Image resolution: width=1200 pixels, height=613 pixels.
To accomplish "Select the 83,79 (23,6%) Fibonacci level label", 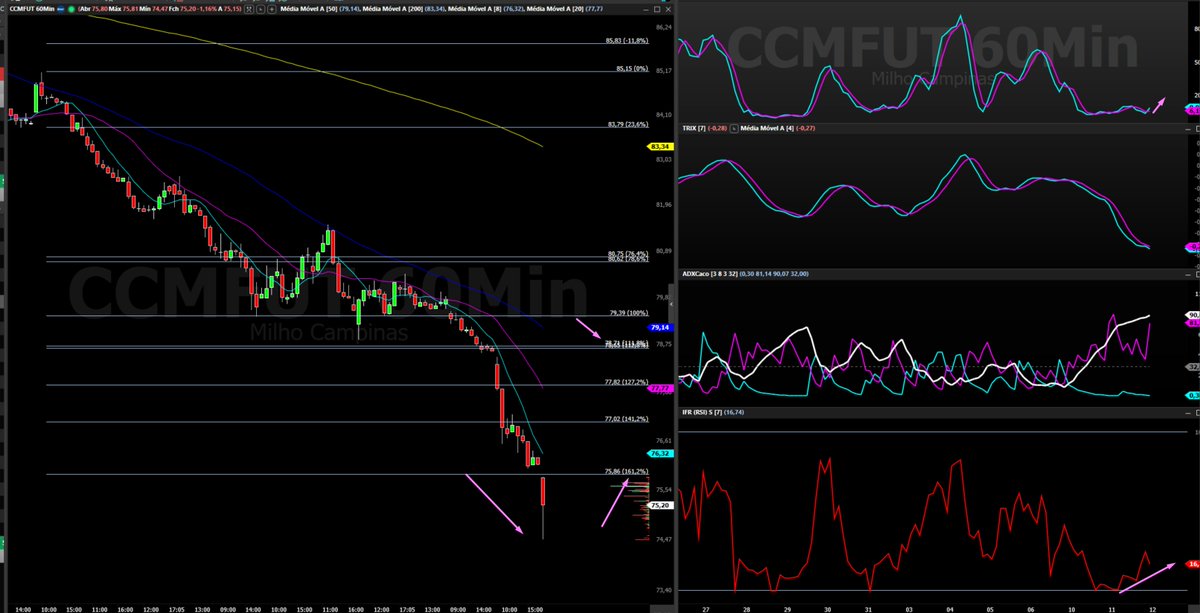I will pyautogui.click(x=629, y=125).
